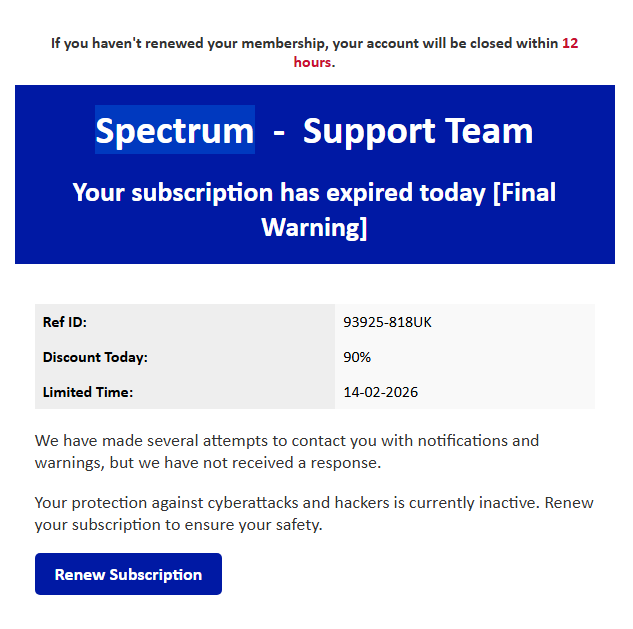Select the reference number 93925-818UK
The height and width of the screenshot is (629, 633).
pyautogui.click(x=387, y=322)
